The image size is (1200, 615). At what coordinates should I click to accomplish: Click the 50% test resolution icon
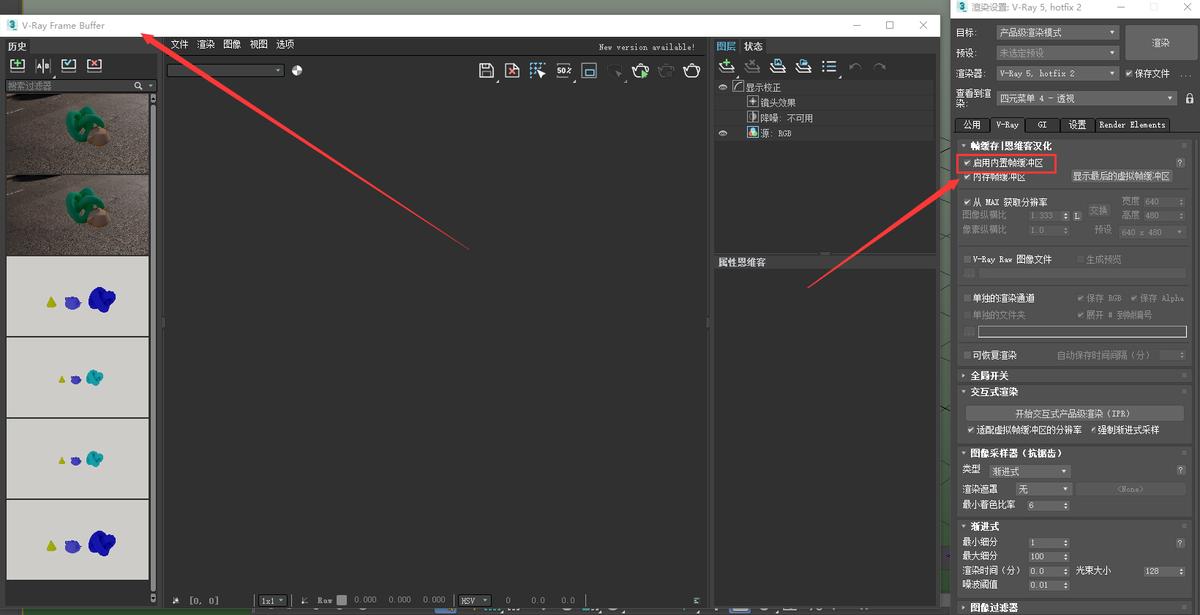tap(563, 70)
